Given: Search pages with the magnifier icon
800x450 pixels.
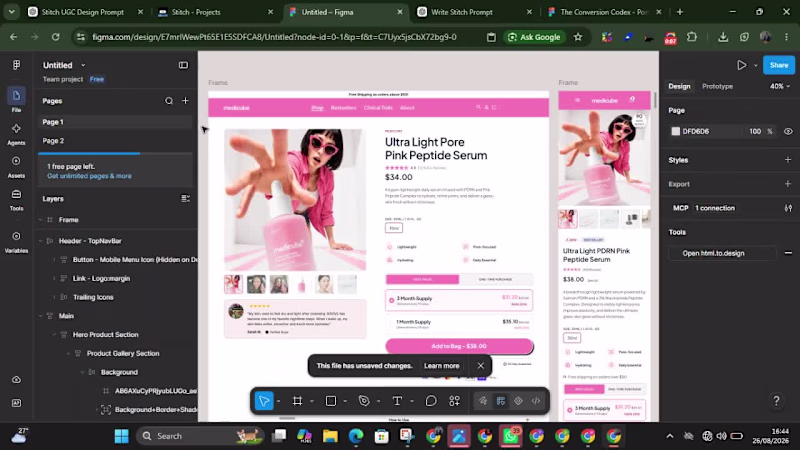Looking at the screenshot, I should click(x=169, y=101).
